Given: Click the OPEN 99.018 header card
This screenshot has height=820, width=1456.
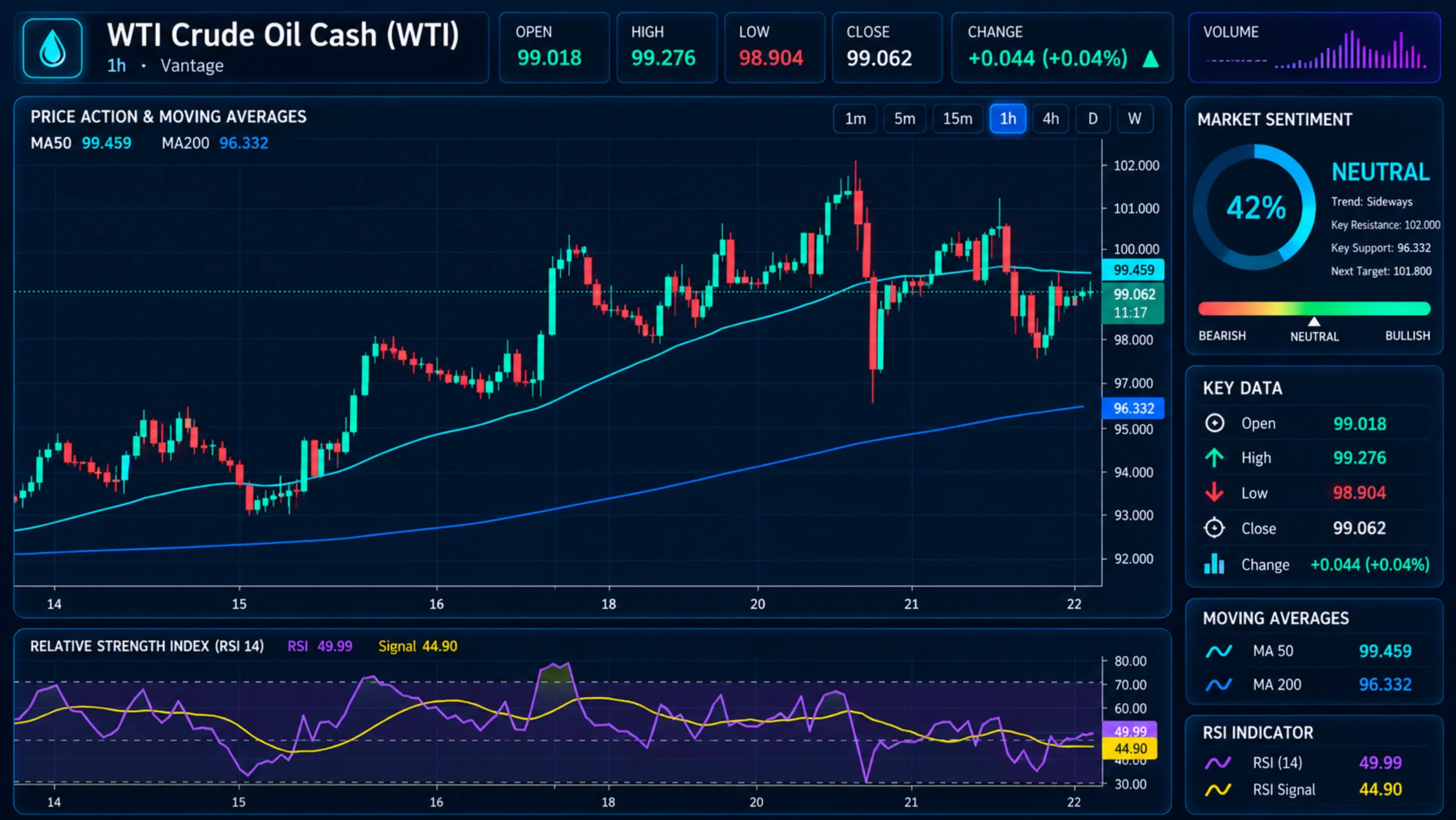Looking at the screenshot, I should pyautogui.click(x=554, y=48).
